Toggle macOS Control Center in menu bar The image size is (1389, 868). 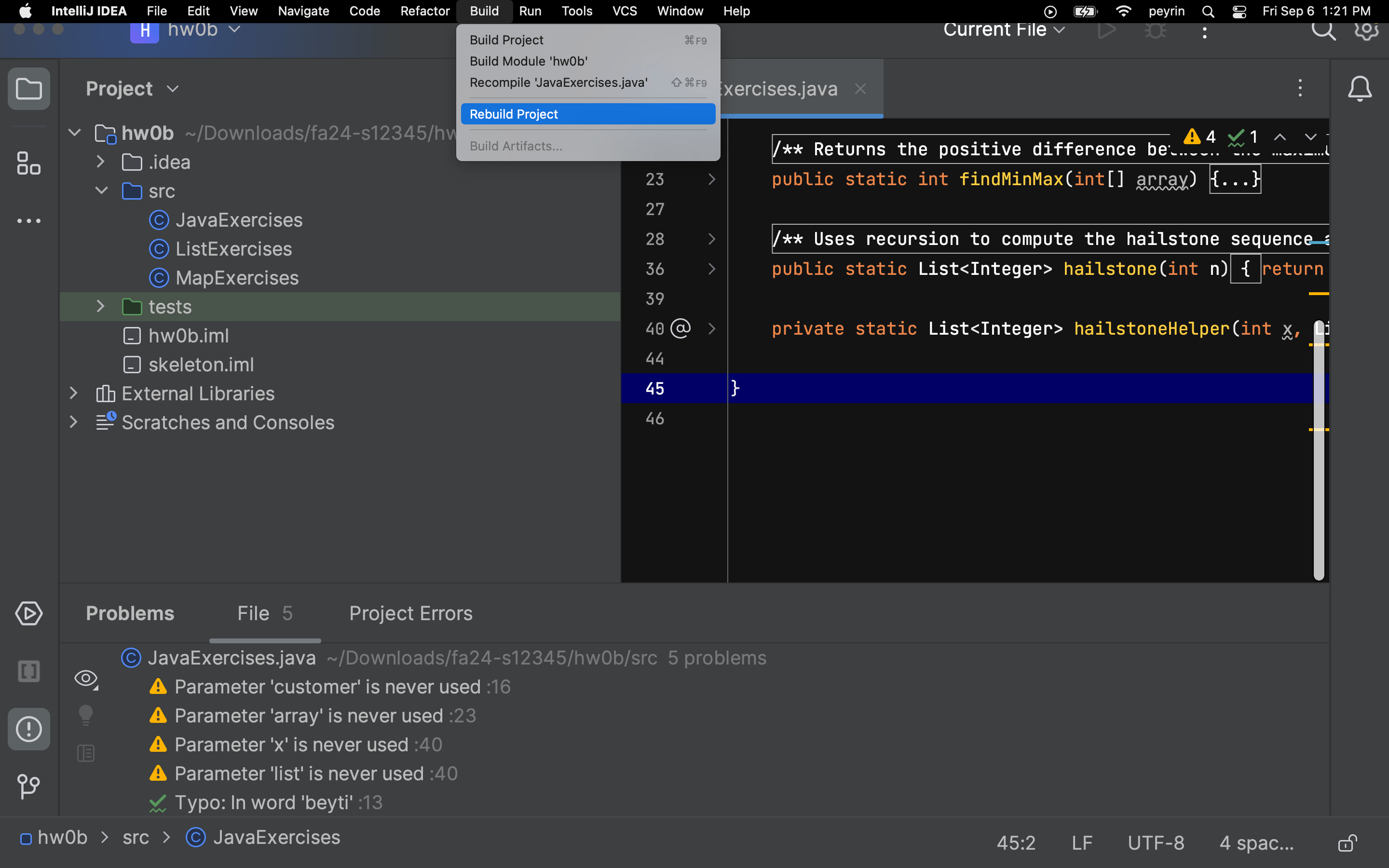click(1239, 11)
